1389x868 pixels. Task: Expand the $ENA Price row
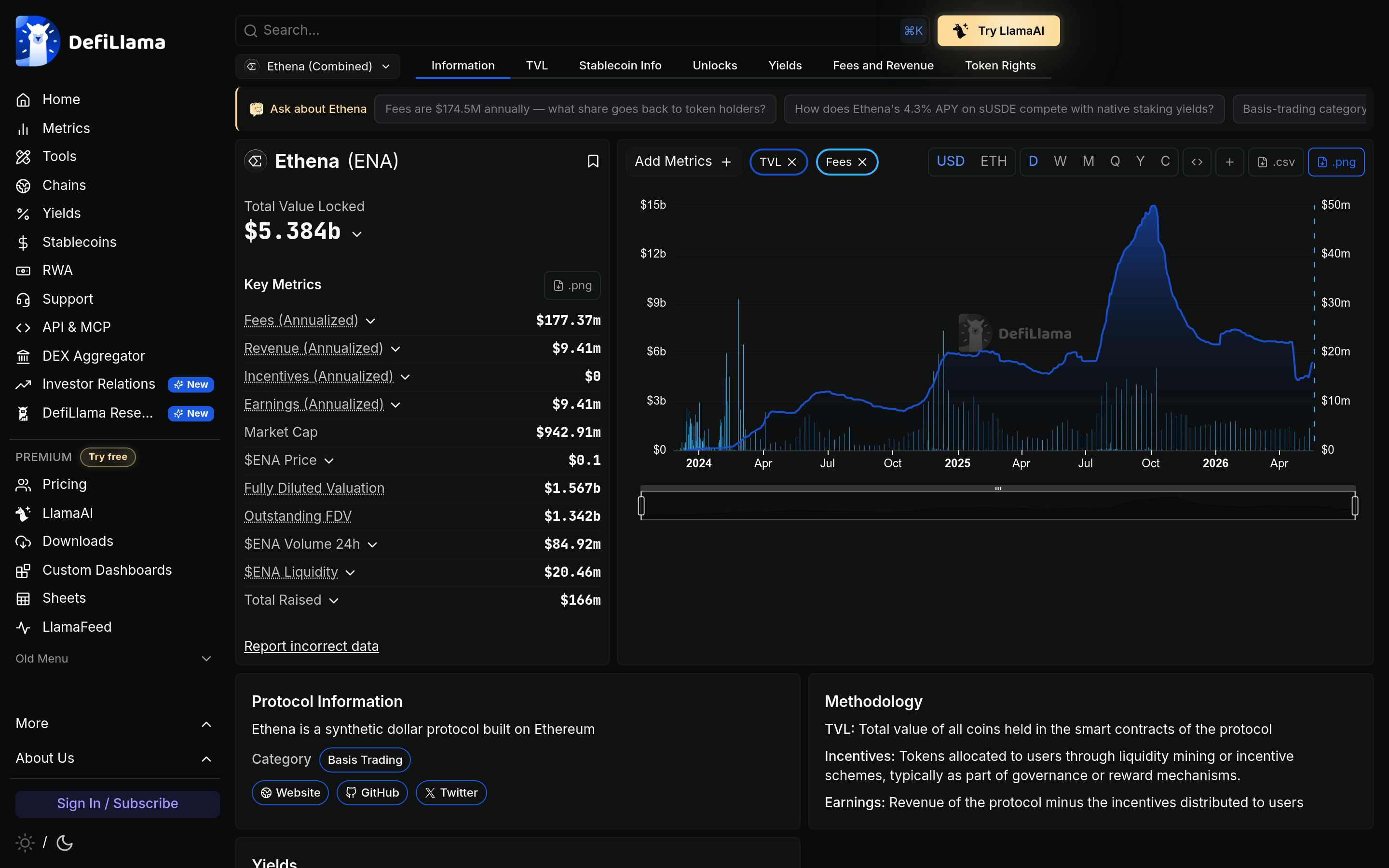pos(329,461)
